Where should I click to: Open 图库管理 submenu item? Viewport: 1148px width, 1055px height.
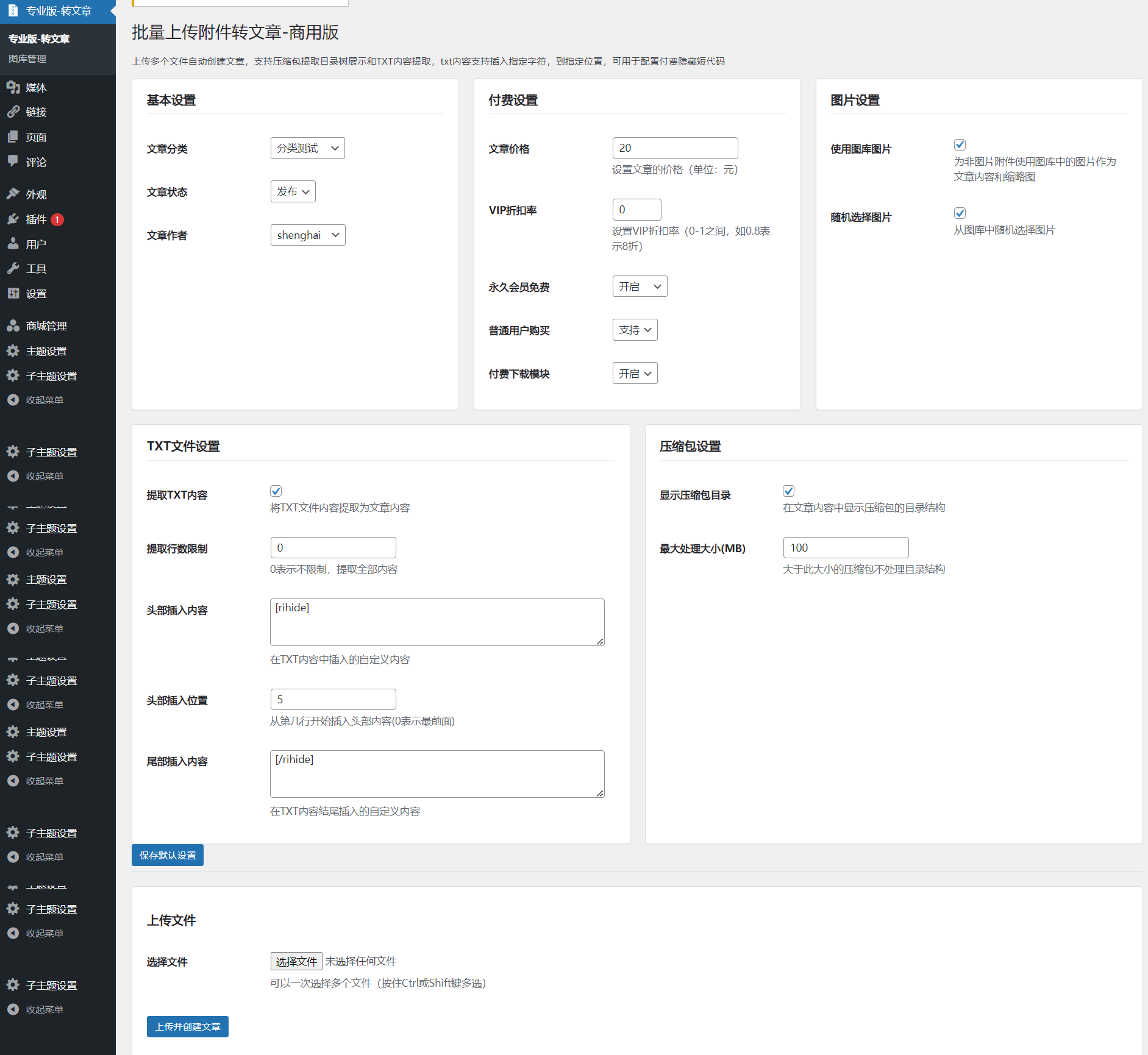tap(27, 59)
